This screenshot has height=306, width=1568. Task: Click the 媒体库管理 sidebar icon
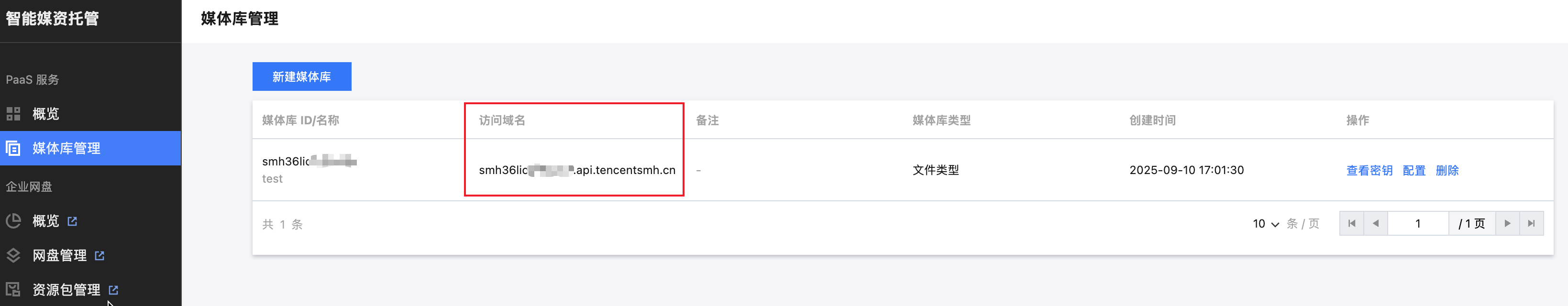coord(13,148)
